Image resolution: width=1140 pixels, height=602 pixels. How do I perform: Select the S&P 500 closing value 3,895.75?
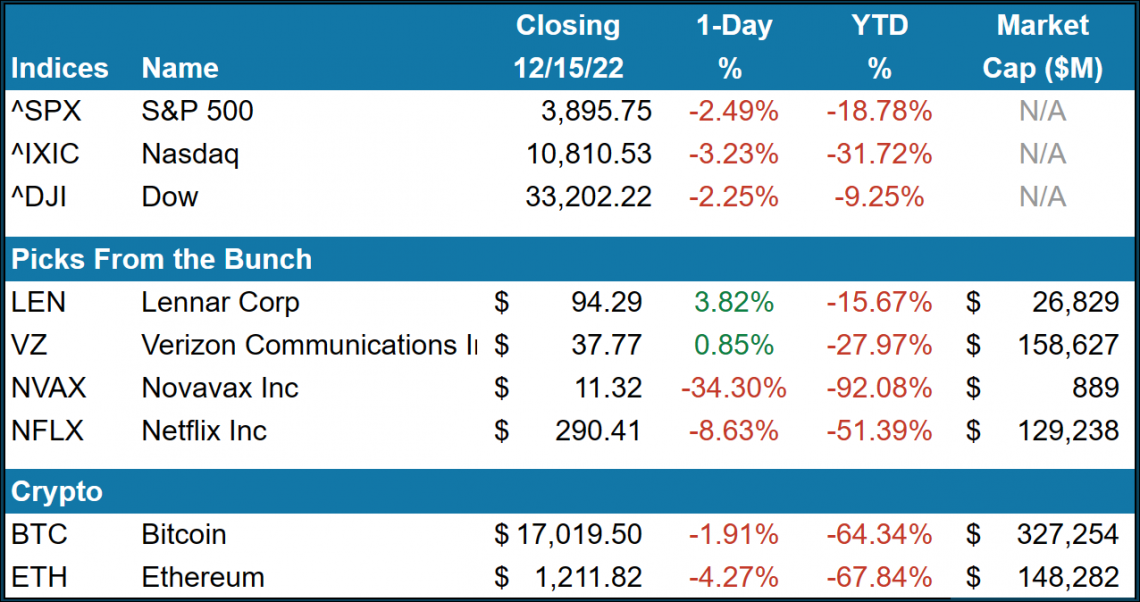point(593,111)
